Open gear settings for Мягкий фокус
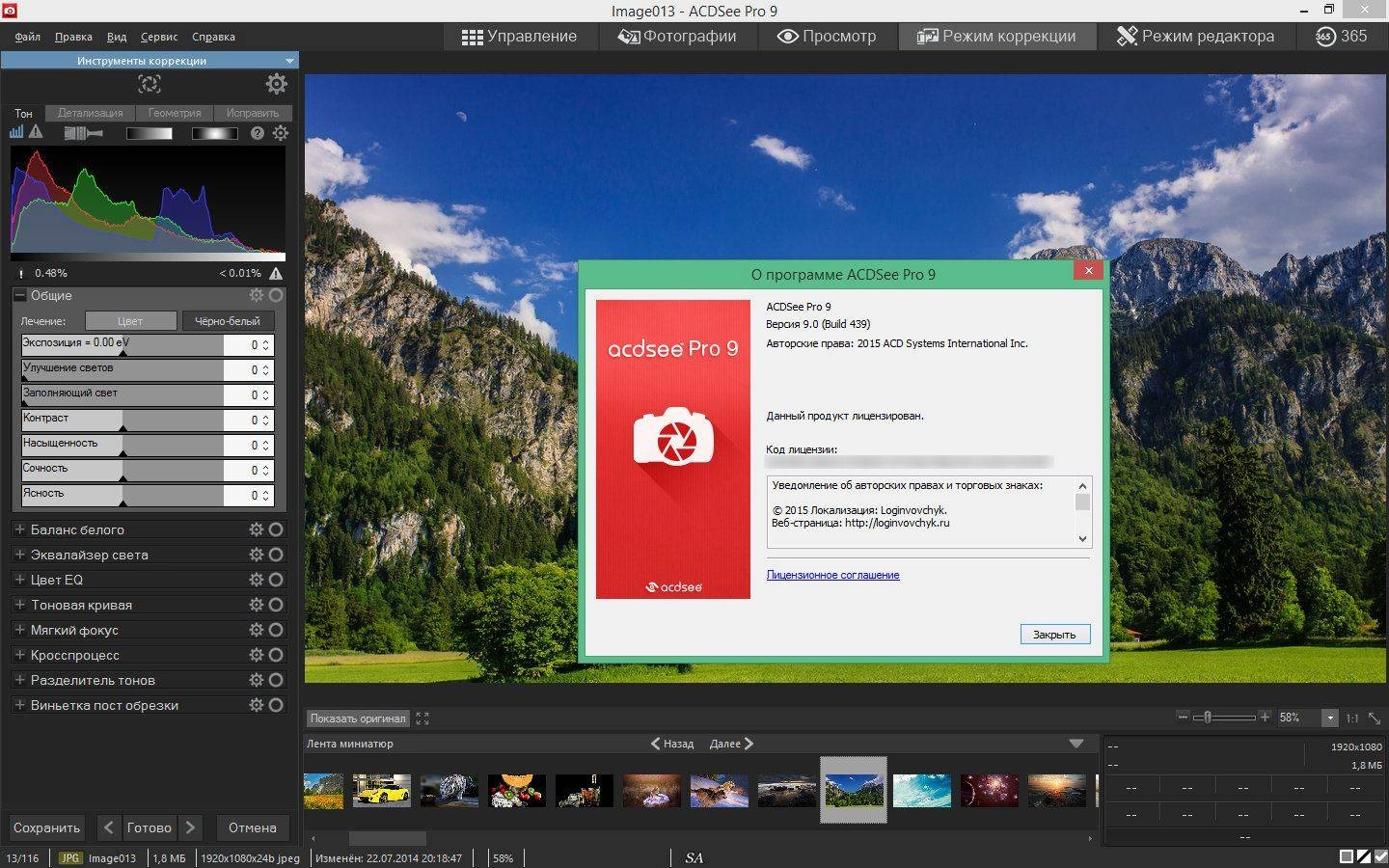The width and height of the screenshot is (1389, 868). [257, 630]
